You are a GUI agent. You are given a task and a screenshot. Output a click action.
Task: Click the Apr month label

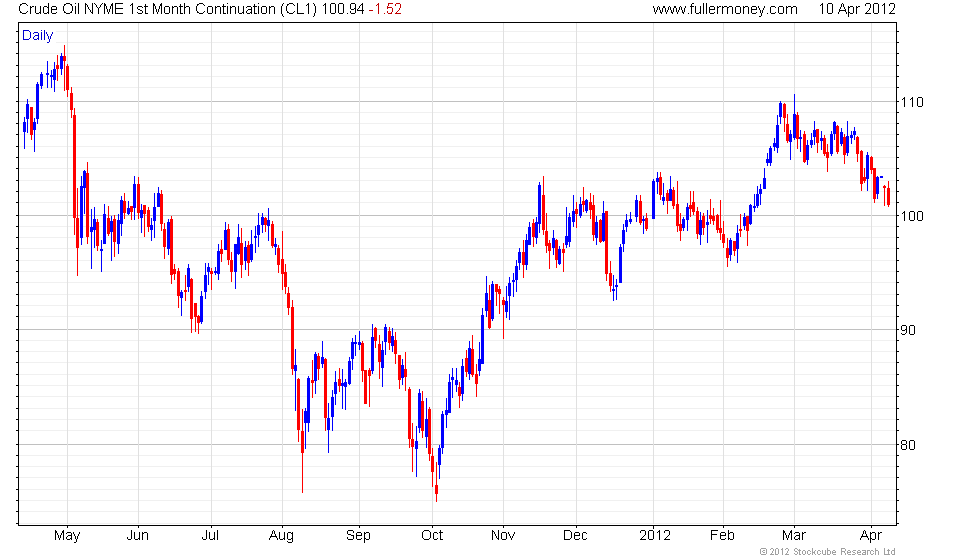click(871, 536)
